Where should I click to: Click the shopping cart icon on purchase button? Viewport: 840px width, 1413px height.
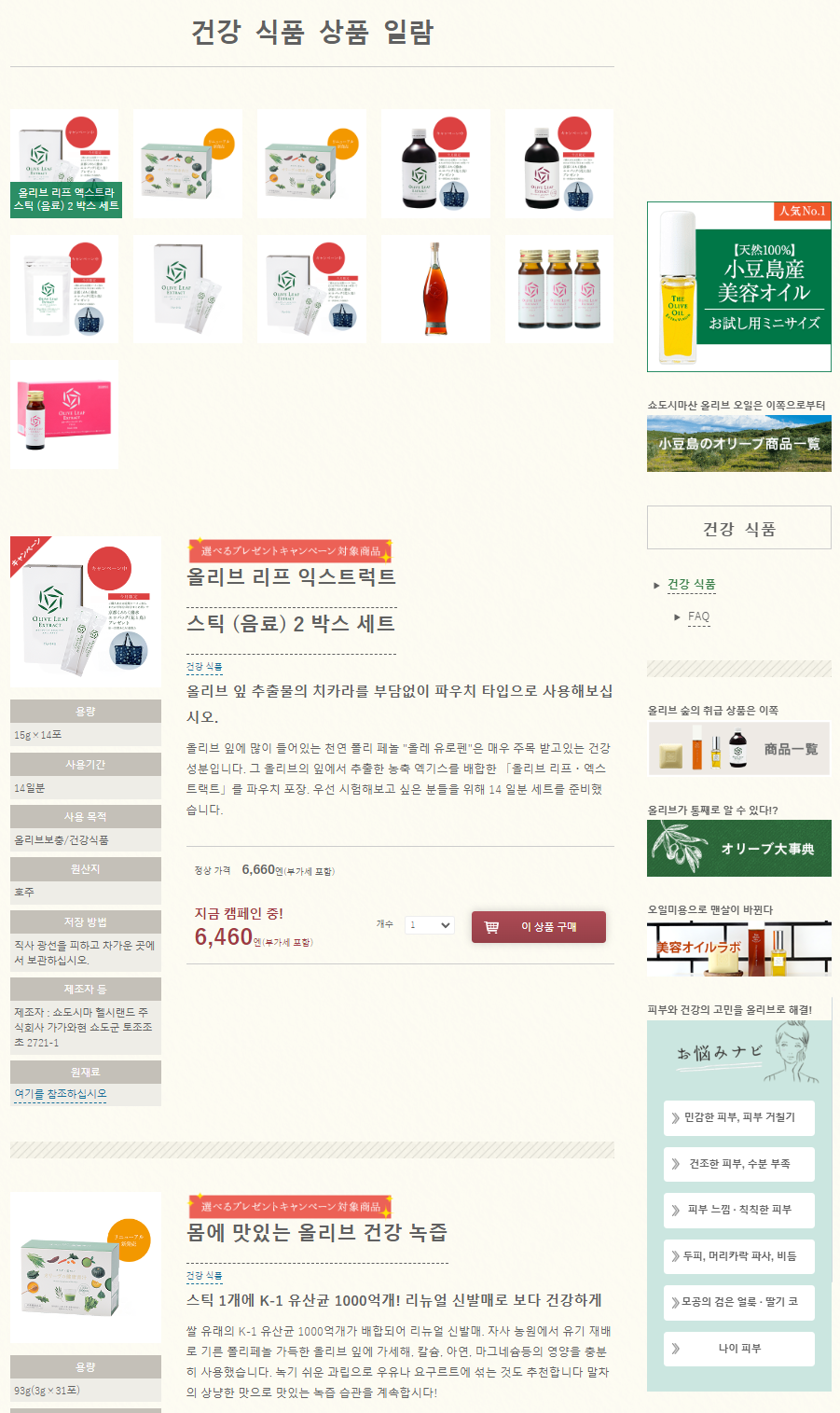click(x=491, y=927)
